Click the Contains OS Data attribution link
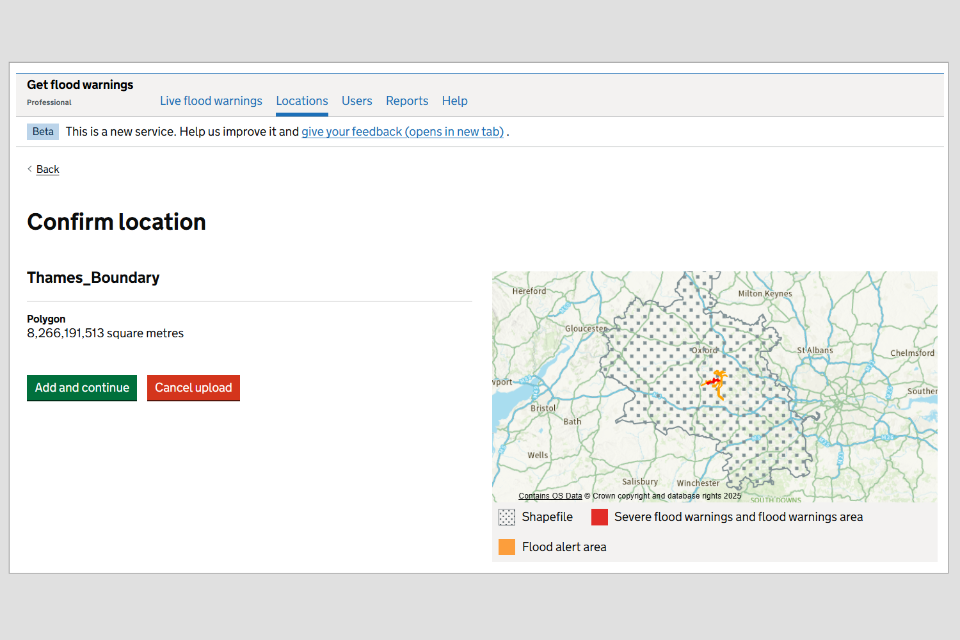This screenshot has height=640, width=960. tap(550, 496)
